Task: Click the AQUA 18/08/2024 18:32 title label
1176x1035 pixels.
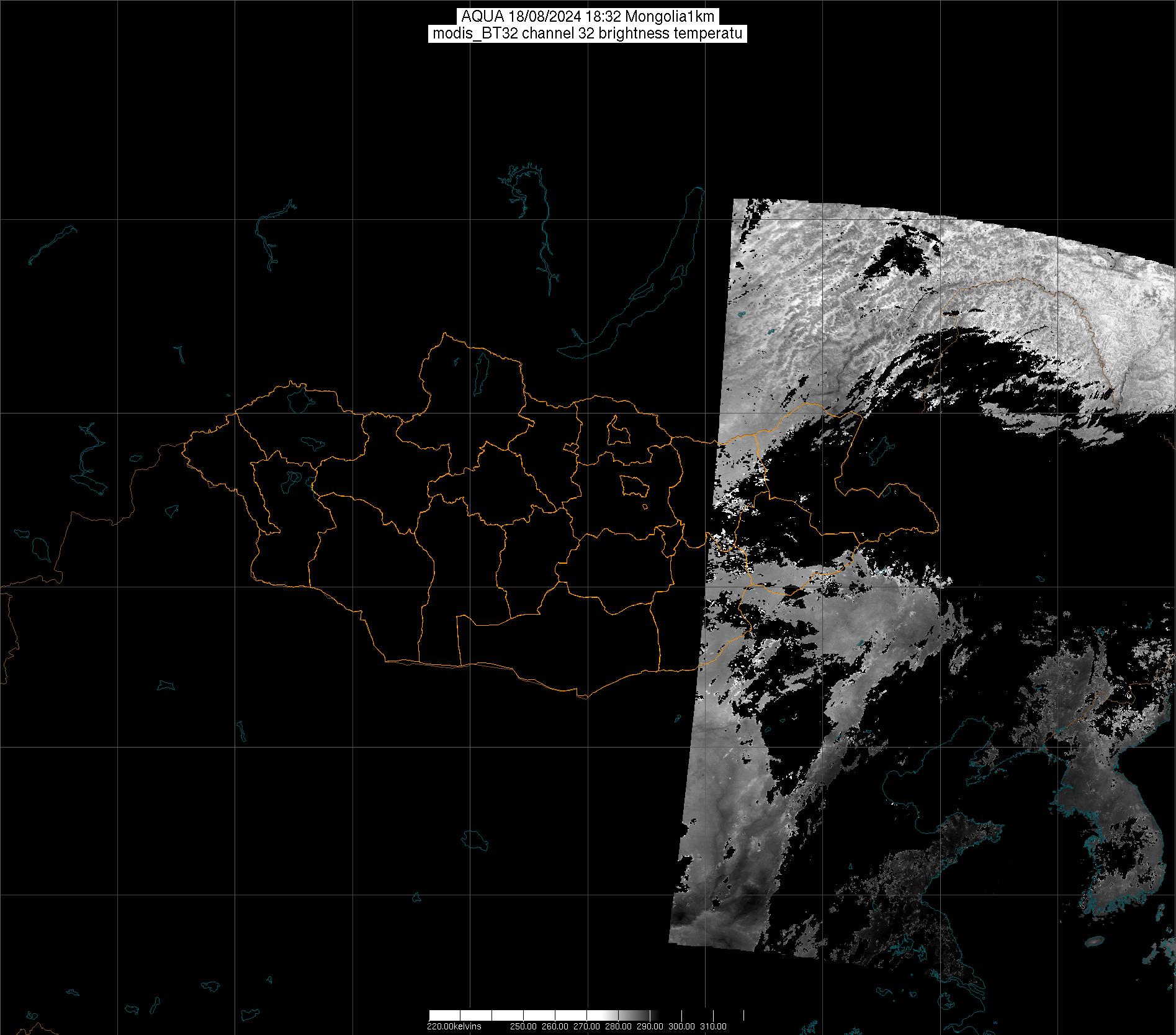Action: pos(587,17)
